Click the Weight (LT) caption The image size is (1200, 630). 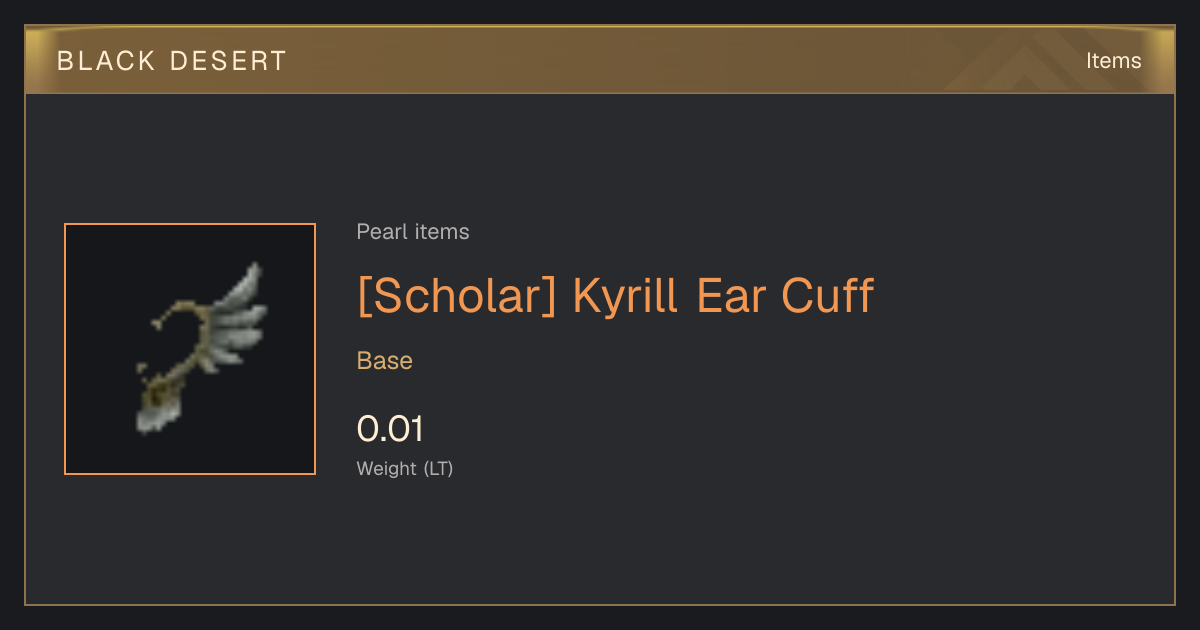click(405, 468)
